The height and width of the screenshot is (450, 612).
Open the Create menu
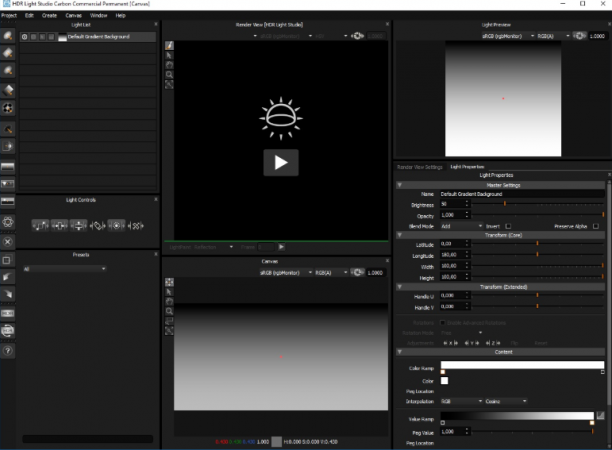(50, 16)
